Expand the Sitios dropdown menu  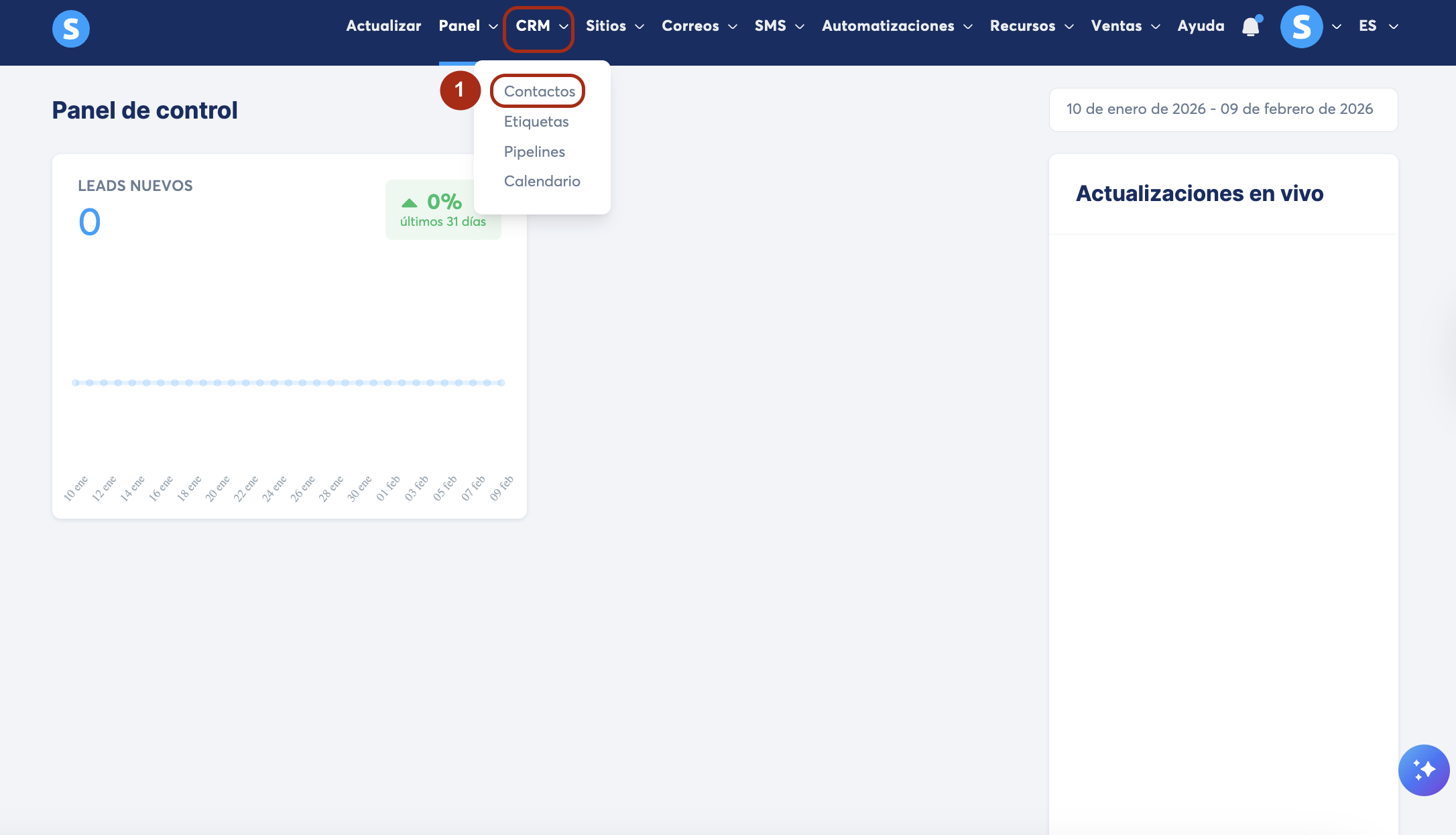tap(614, 26)
